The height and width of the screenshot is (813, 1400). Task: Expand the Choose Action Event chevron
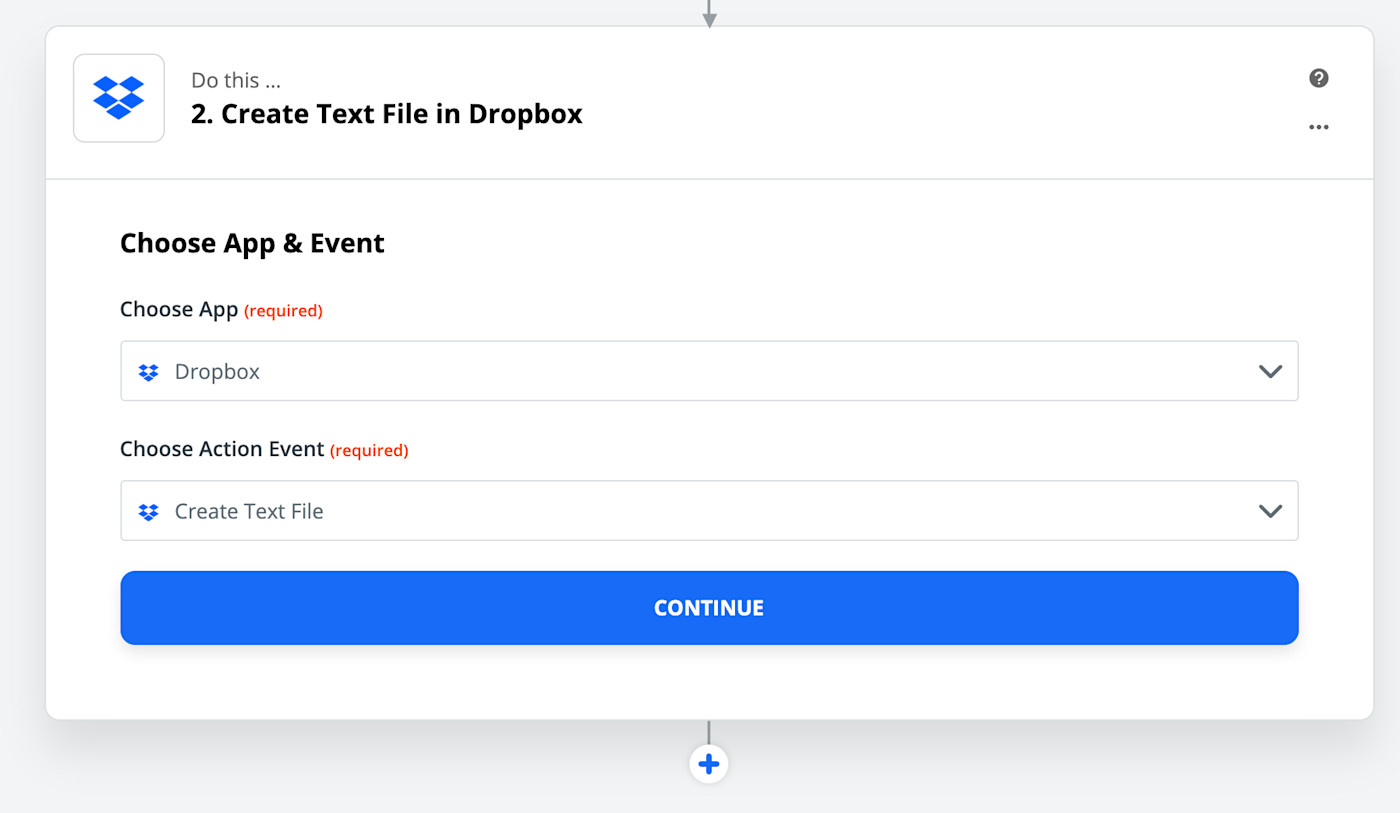(1270, 511)
